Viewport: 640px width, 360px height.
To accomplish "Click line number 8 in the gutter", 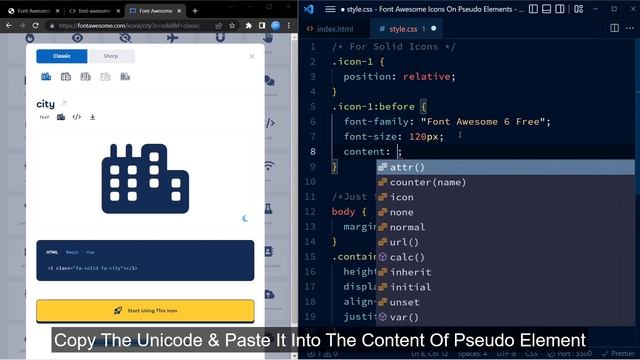I will point(313,152).
